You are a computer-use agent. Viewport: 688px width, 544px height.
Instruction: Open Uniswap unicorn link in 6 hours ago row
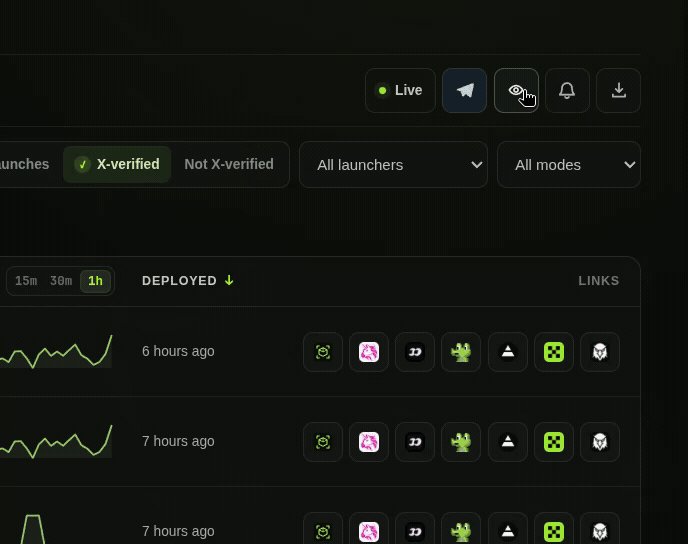(x=369, y=352)
